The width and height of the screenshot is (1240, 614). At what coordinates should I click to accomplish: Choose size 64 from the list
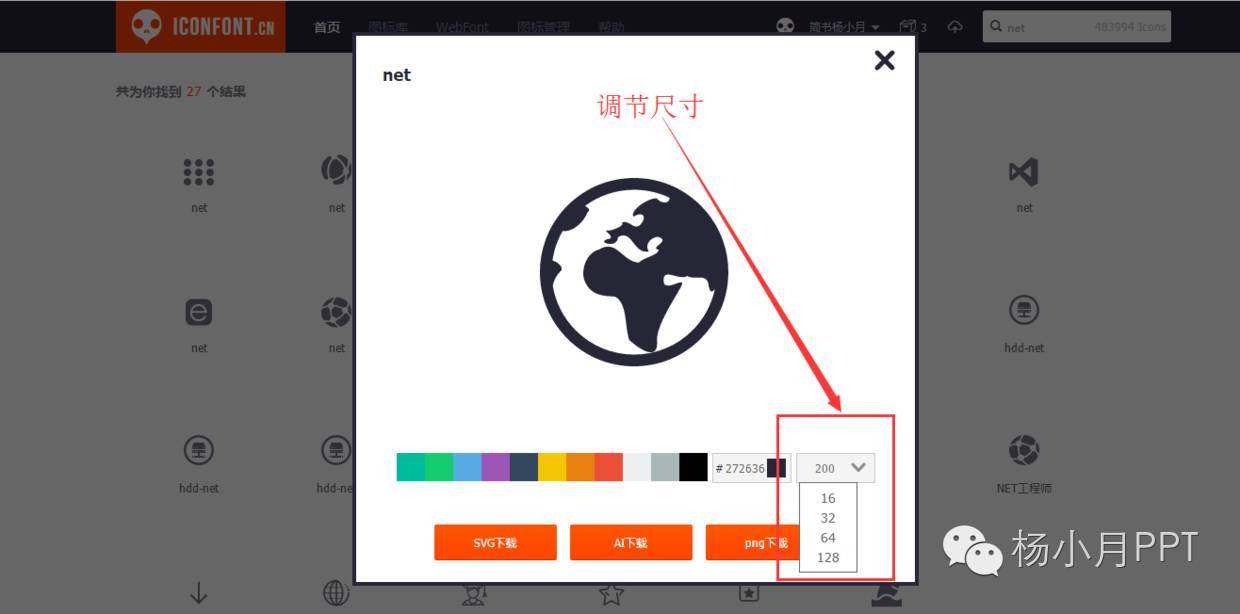[x=828, y=538]
